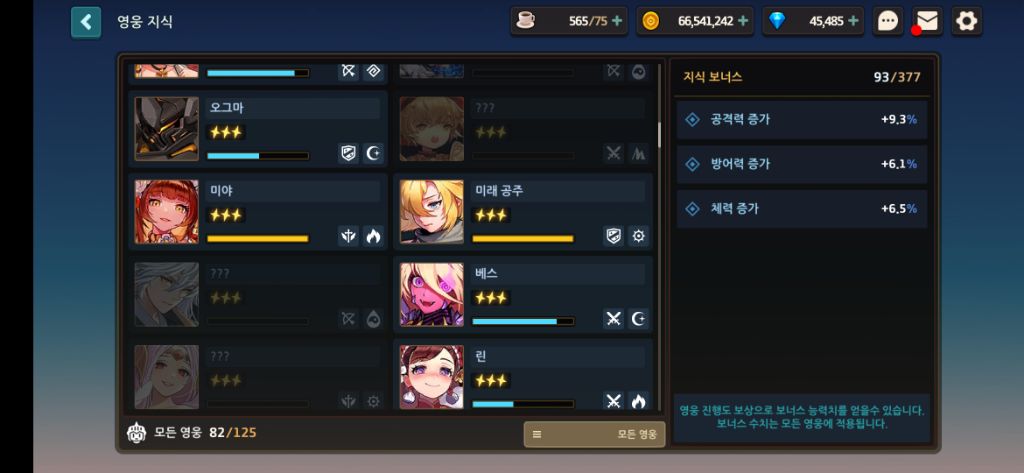Viewport: 1024px width, 473px height.
Task: Tap the gold coin currency icon
Action: point(650,21)
